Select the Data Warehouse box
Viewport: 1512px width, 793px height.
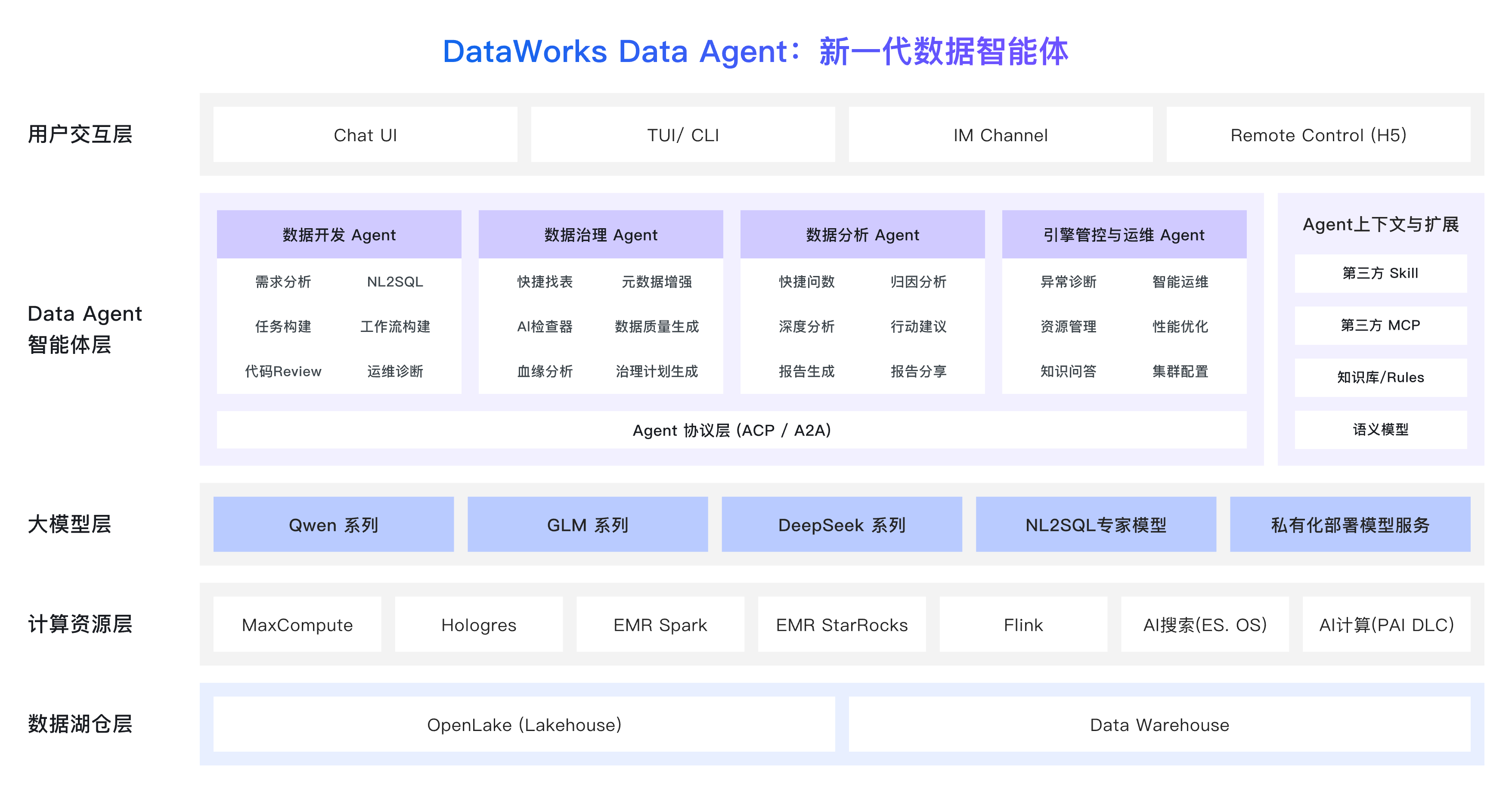tap(1159, 724)
